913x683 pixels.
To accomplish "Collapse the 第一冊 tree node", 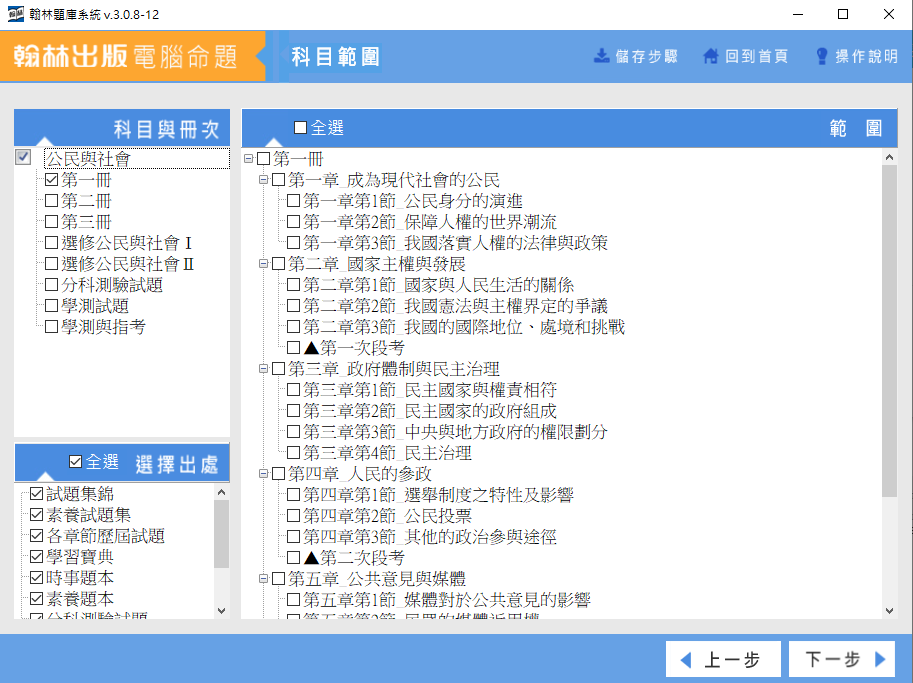I will 248,159.
